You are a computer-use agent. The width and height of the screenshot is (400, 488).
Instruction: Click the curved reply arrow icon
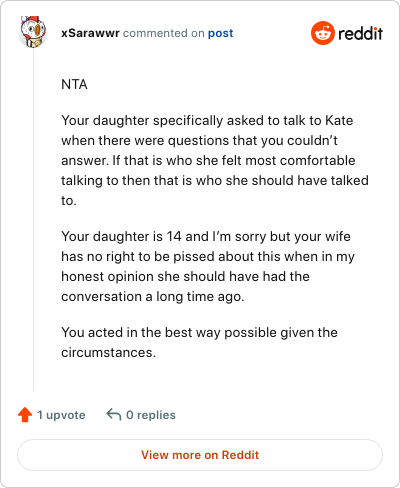(114, 415)
